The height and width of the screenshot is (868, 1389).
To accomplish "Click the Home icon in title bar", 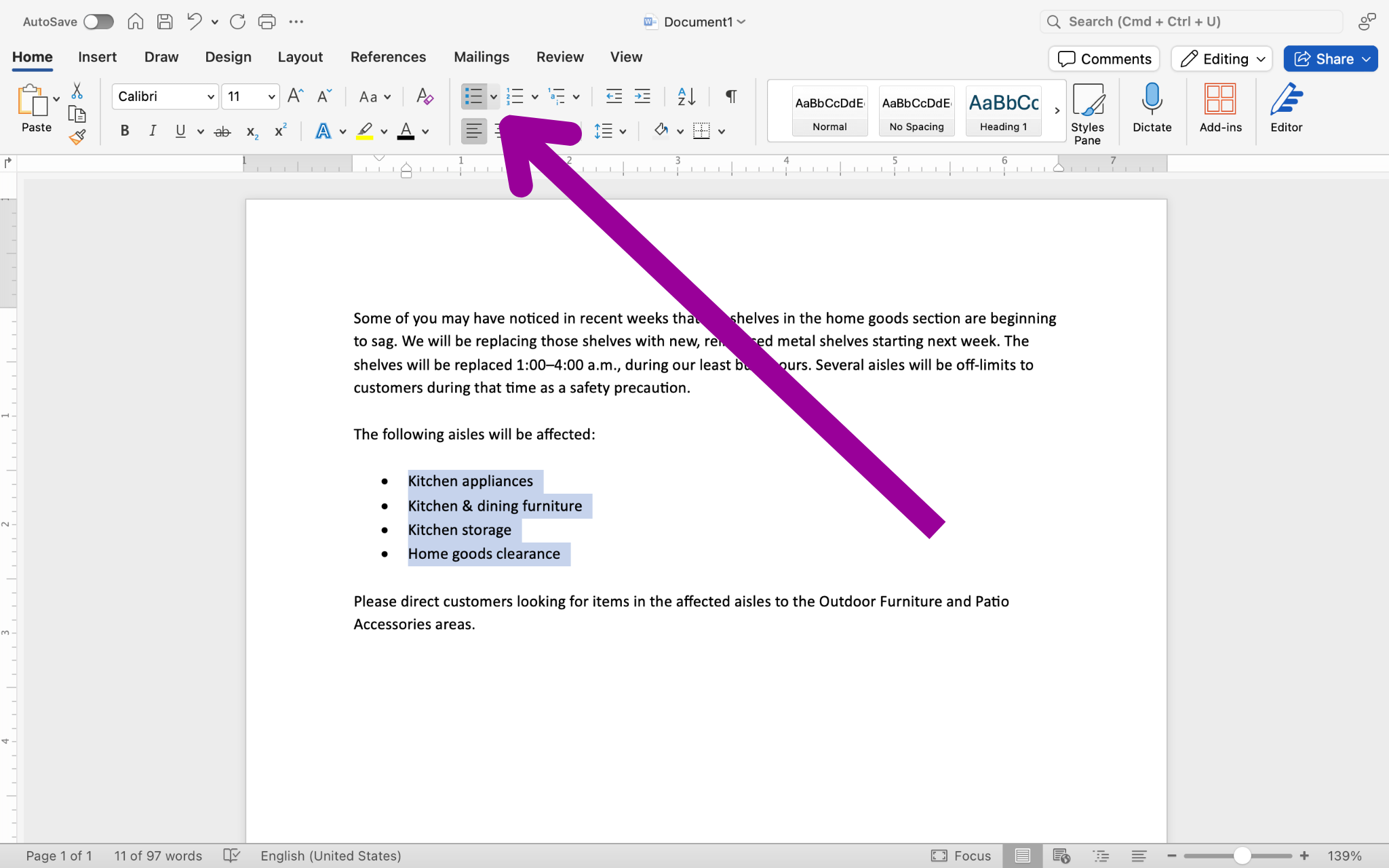I will (136, 22).
